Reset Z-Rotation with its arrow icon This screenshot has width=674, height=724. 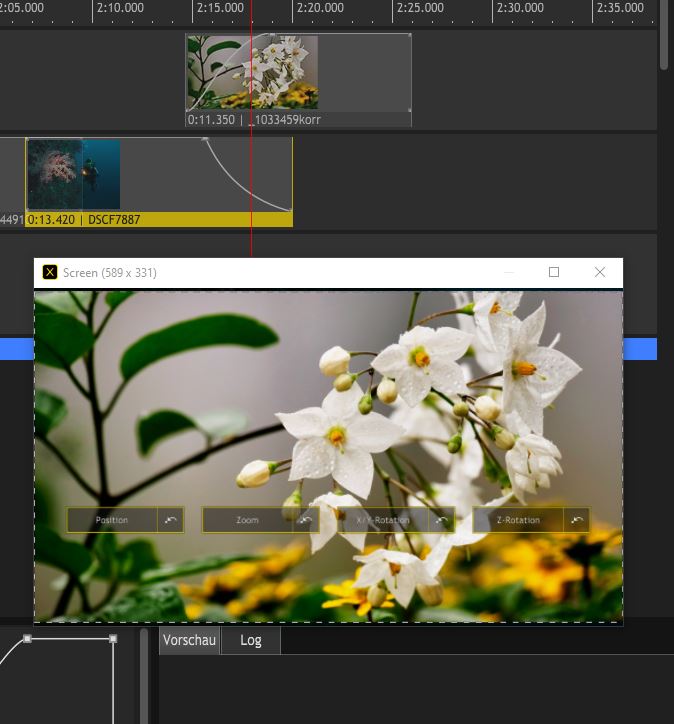pyautogui.click(x=576, y=520)
